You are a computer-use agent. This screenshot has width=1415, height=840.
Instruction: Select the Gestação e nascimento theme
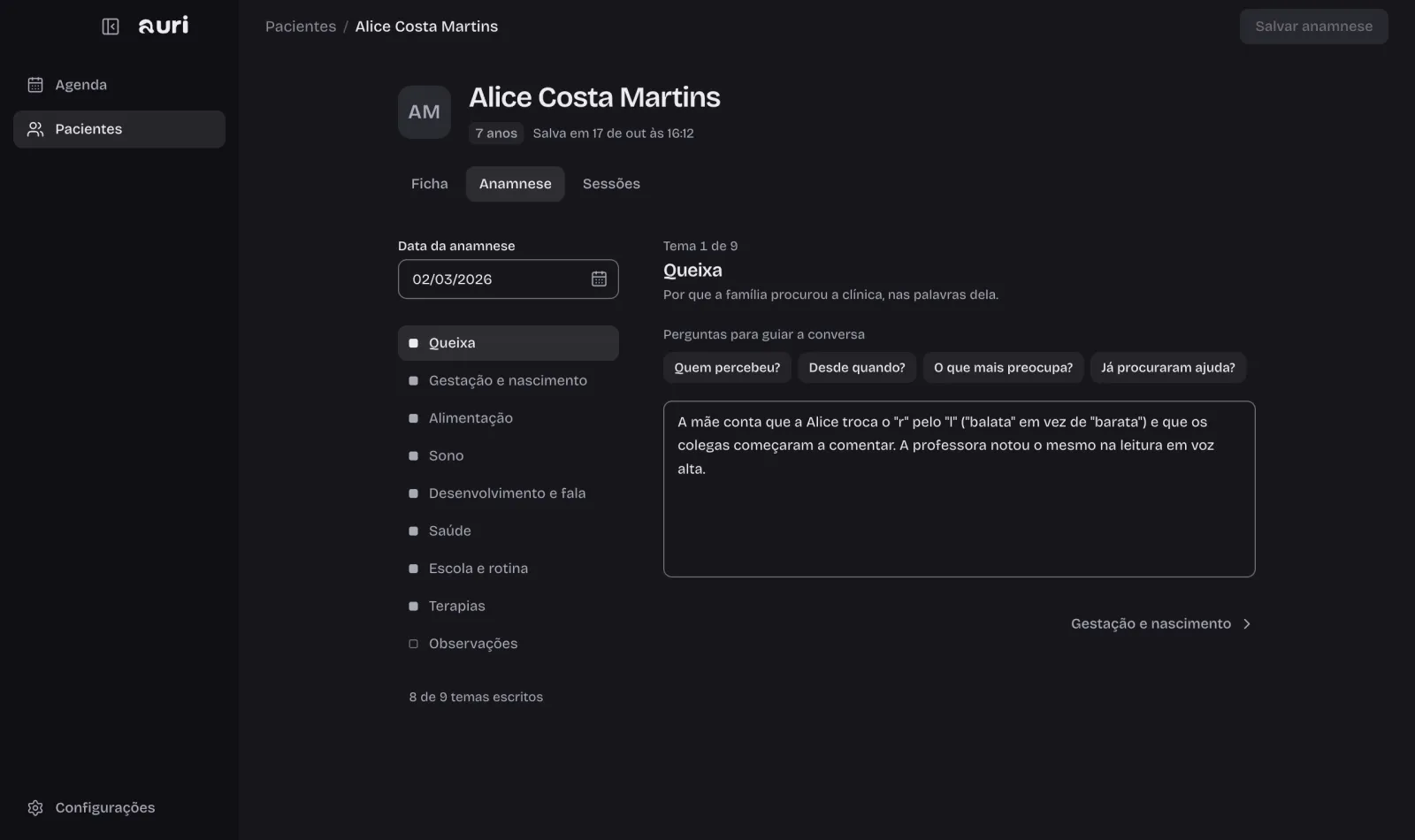[509, 380]
